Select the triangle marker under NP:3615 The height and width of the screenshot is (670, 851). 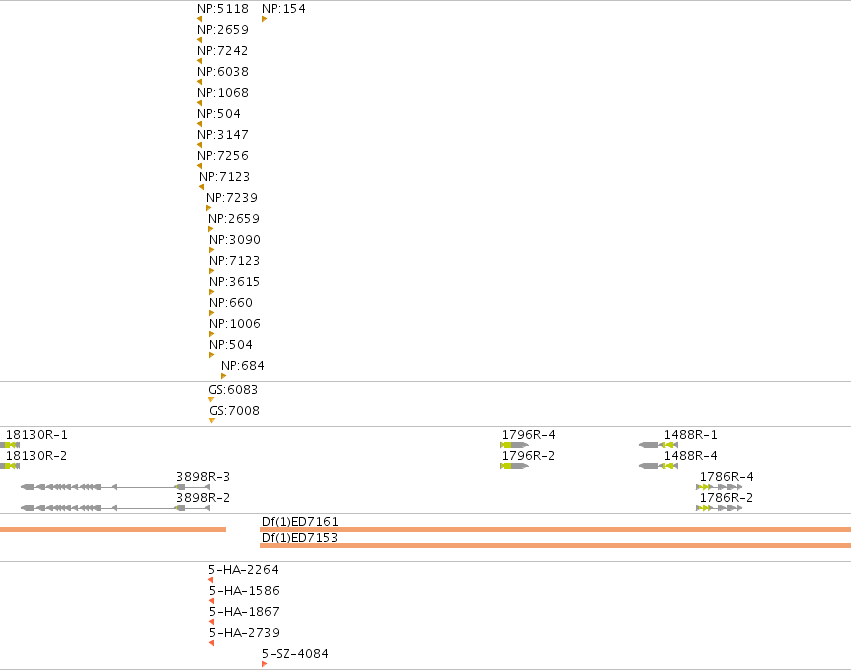point(212,292)
